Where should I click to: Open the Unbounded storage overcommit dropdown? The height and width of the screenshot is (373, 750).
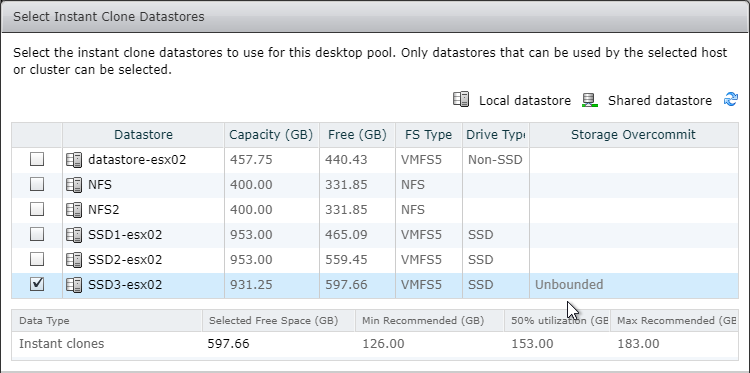[634, 285]
